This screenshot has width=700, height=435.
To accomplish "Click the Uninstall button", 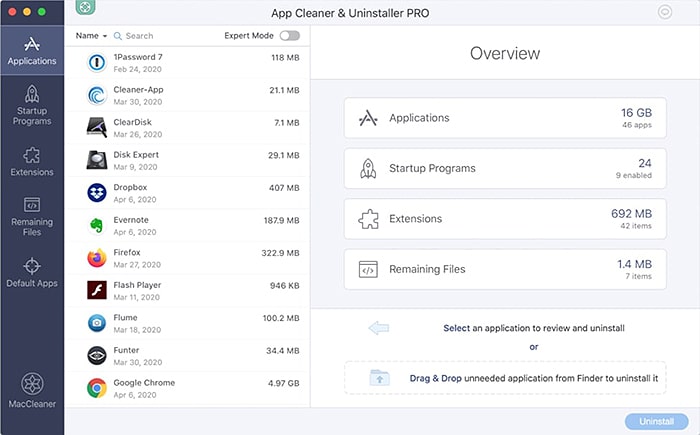I will (x=656, y=421).
